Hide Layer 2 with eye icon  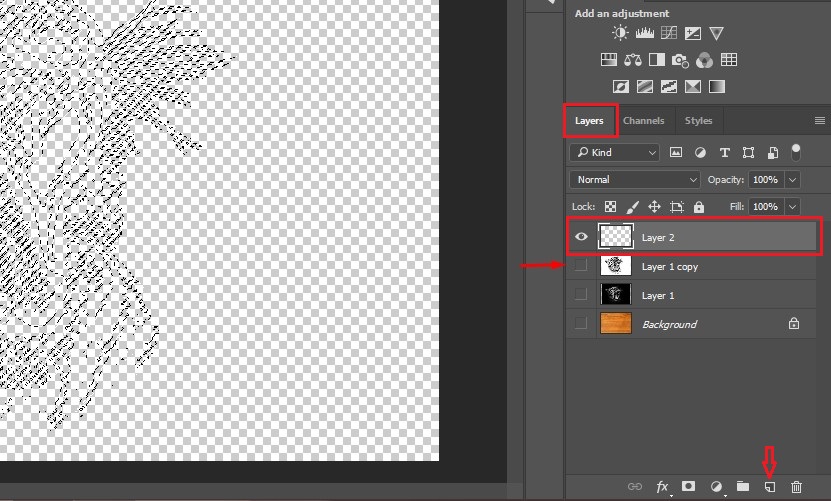click(x=581, y=236)
